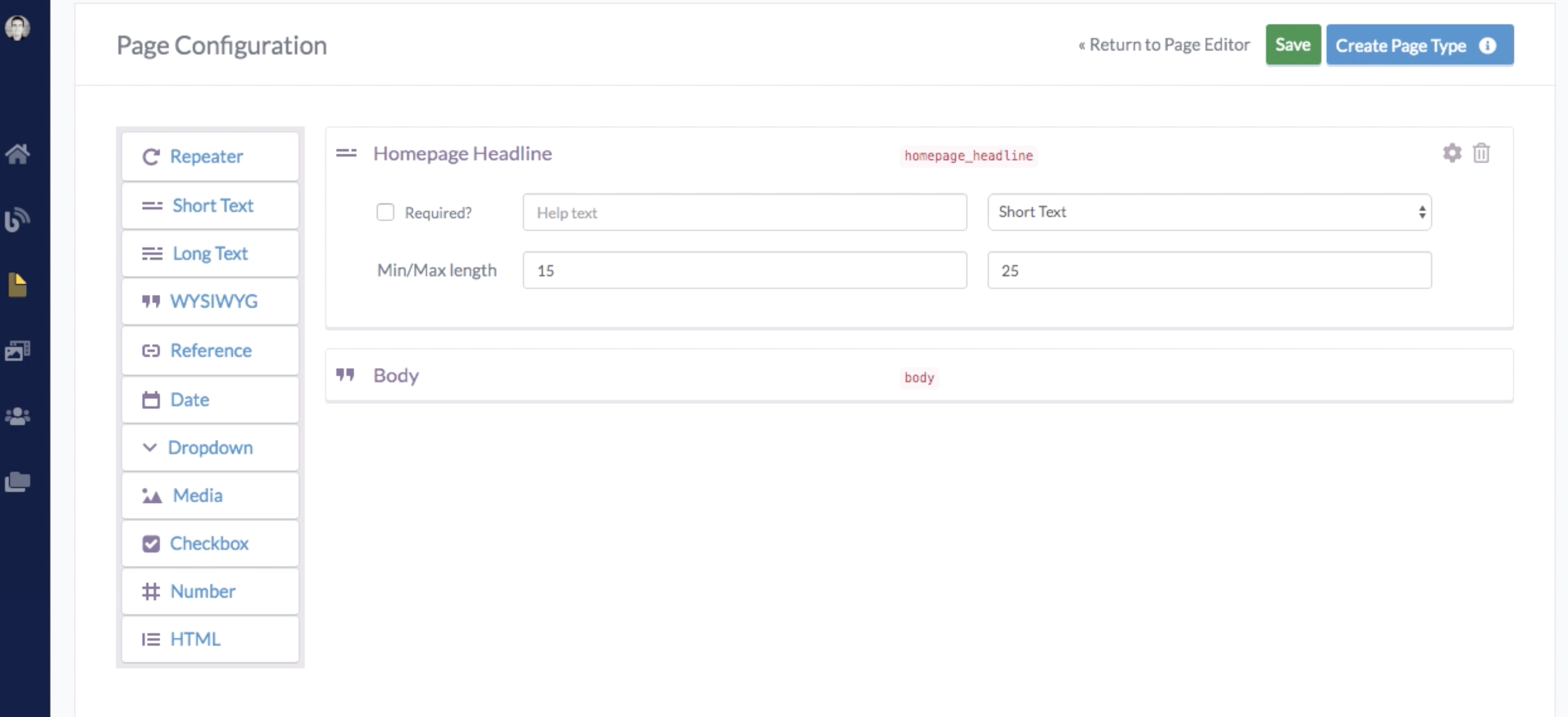Screen dimensions: 1568x717
Task: Add a Media field
Action: [210, 496]
